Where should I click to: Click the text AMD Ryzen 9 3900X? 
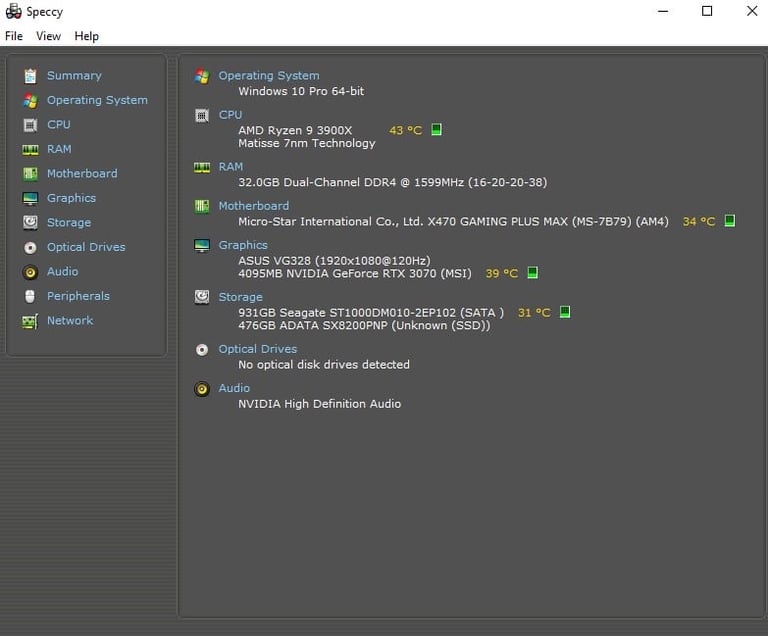click(295, 130)
